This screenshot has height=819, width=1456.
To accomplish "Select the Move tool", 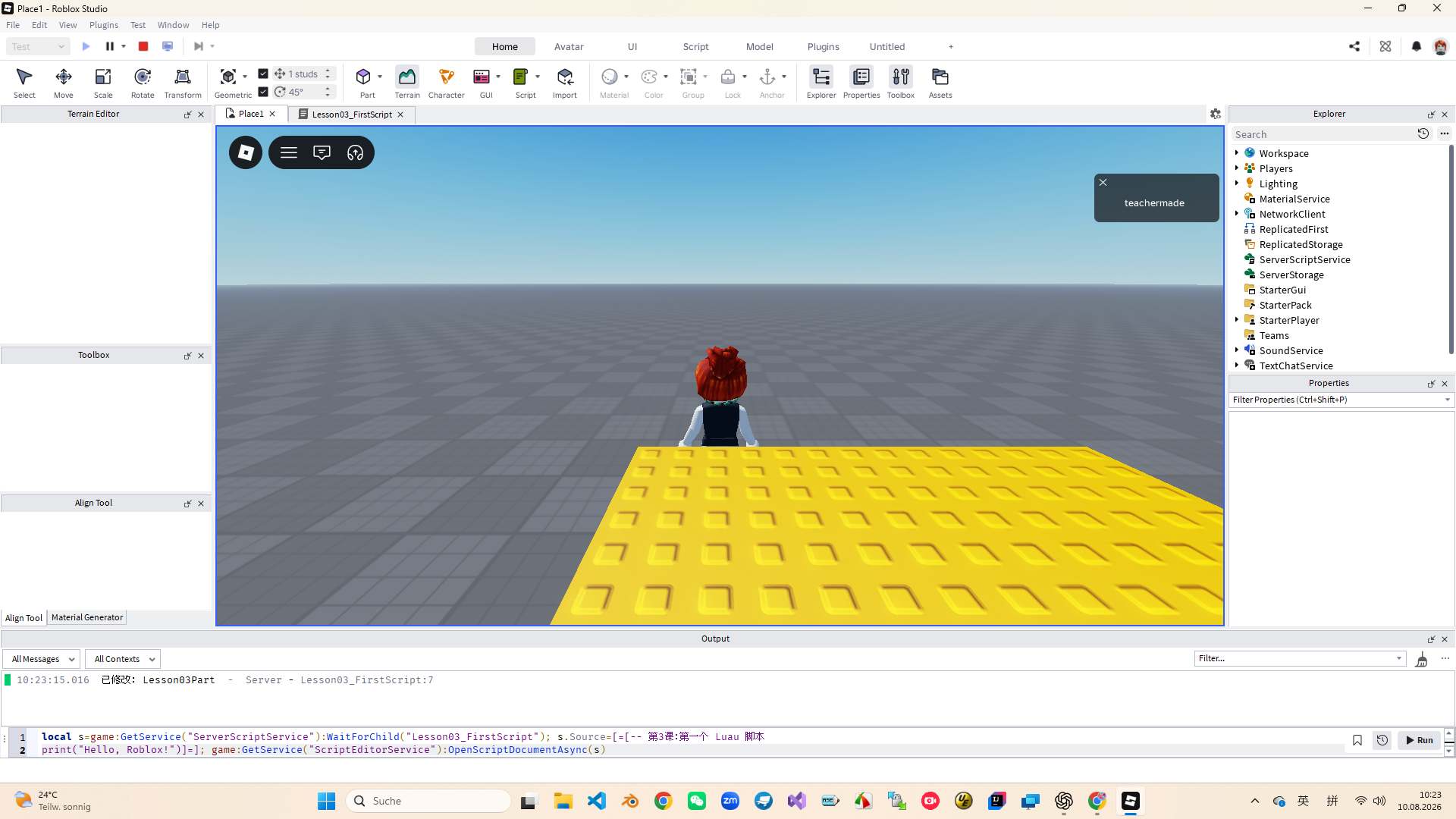I will coord(64,83).
